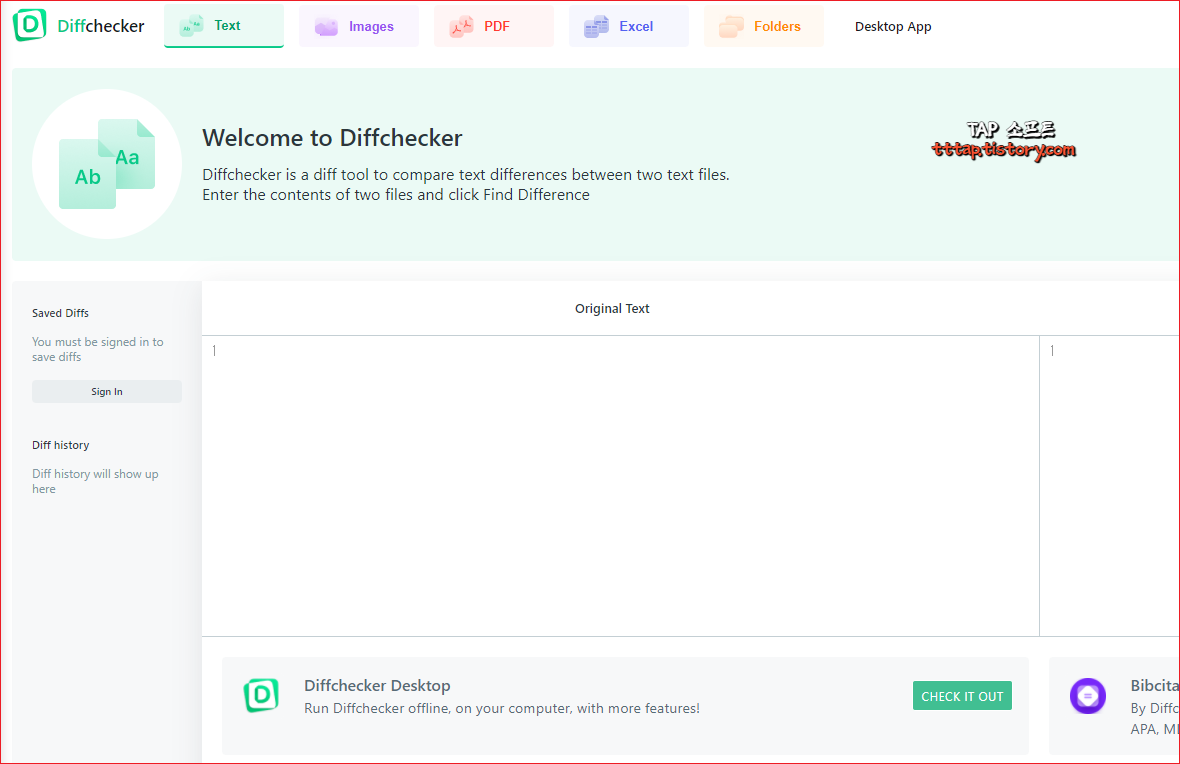Click the "Diffchecker Desktop" promo title
The height and width of the screenshot is (764, 1180).
coord(377,686)
